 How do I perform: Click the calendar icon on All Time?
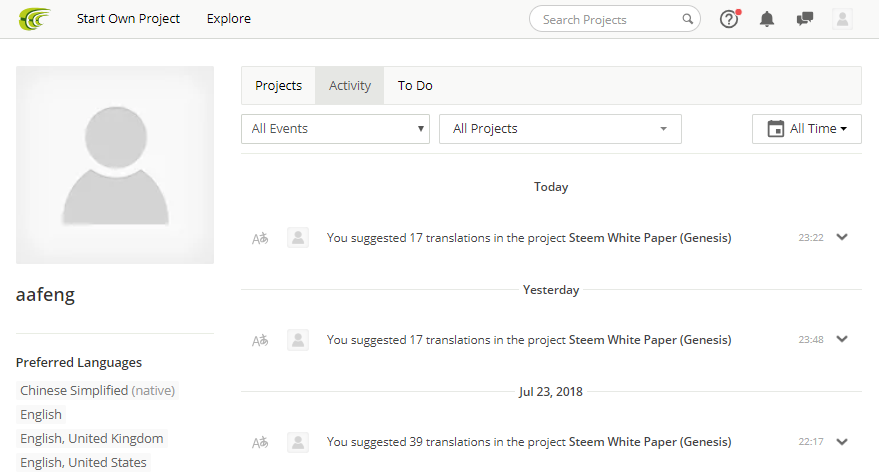[776, 129]
